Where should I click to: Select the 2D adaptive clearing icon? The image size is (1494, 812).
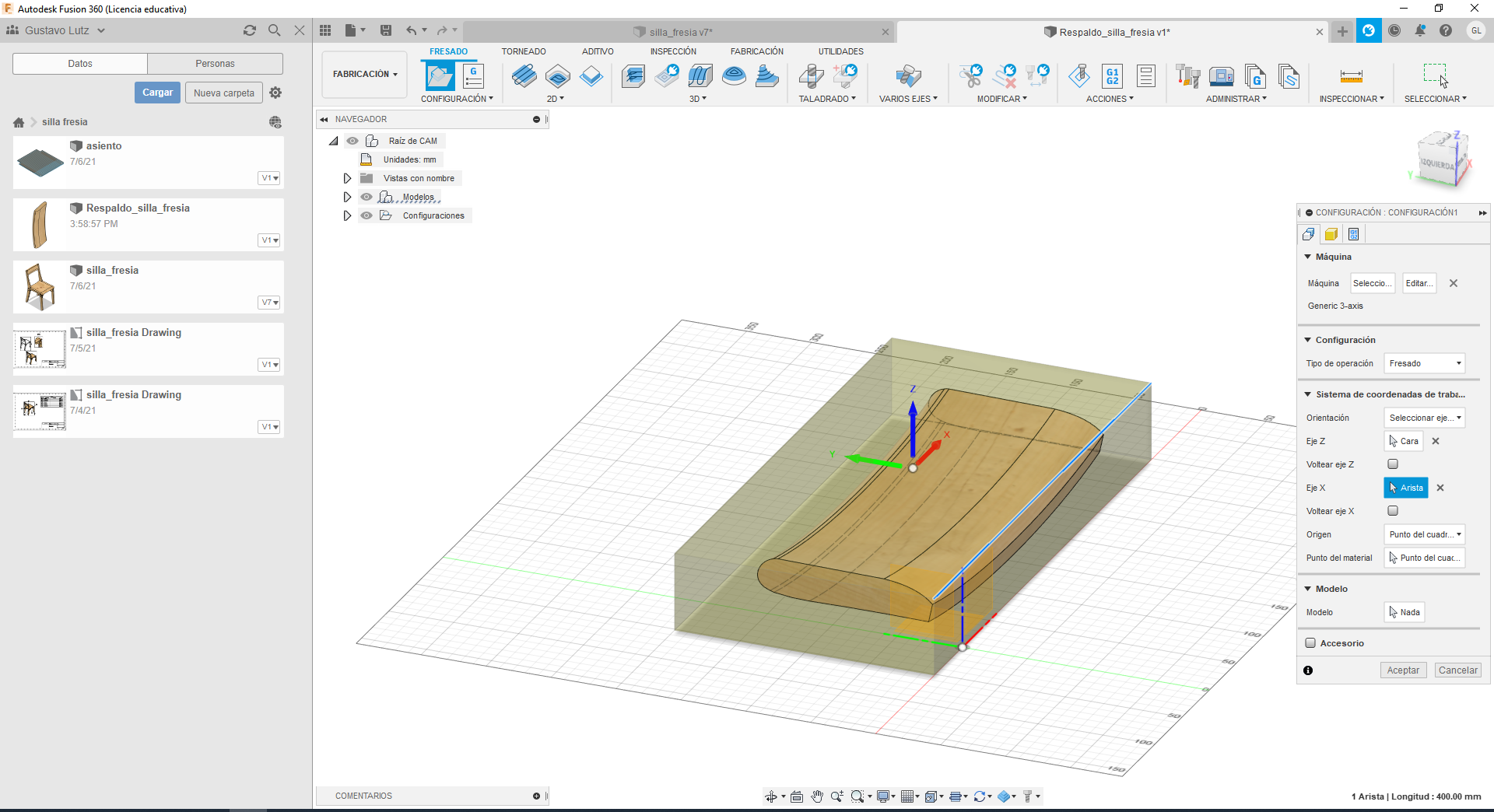click(x=524, y=76)
